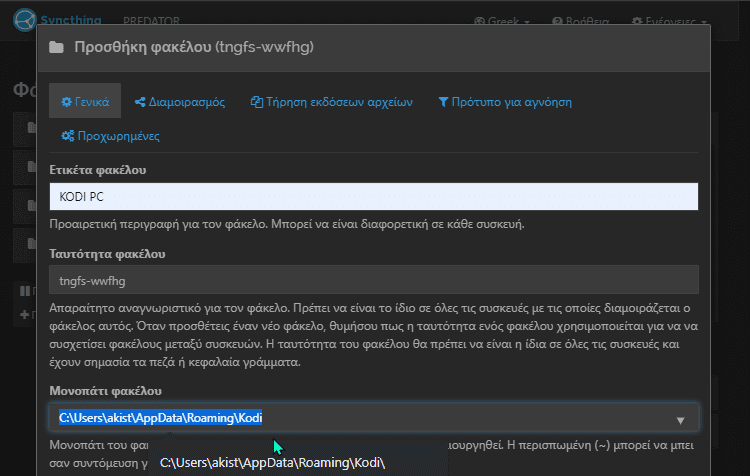Open the Greek language menu

[x=502, y=22]
